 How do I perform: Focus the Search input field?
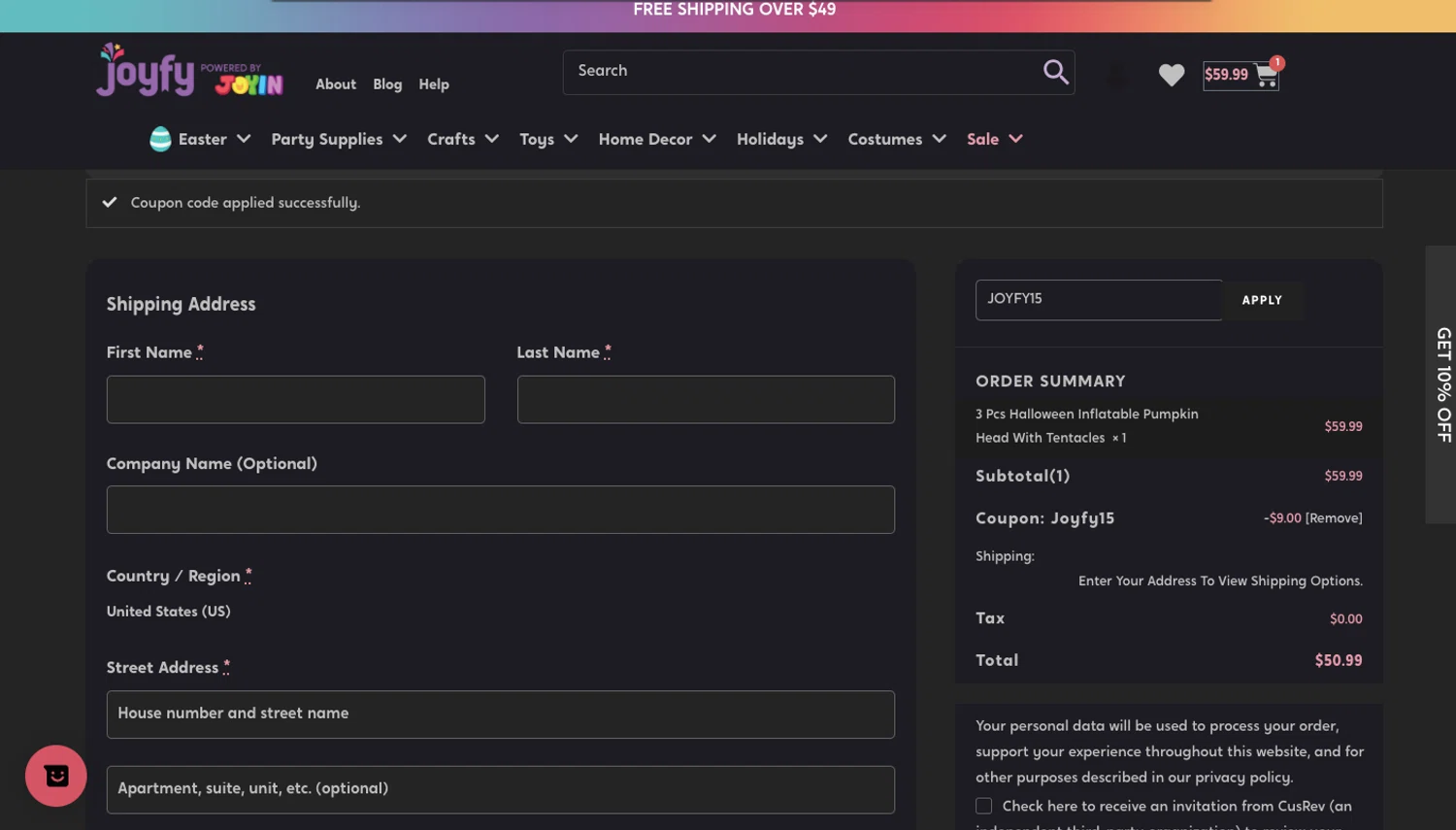pos(806,72)
